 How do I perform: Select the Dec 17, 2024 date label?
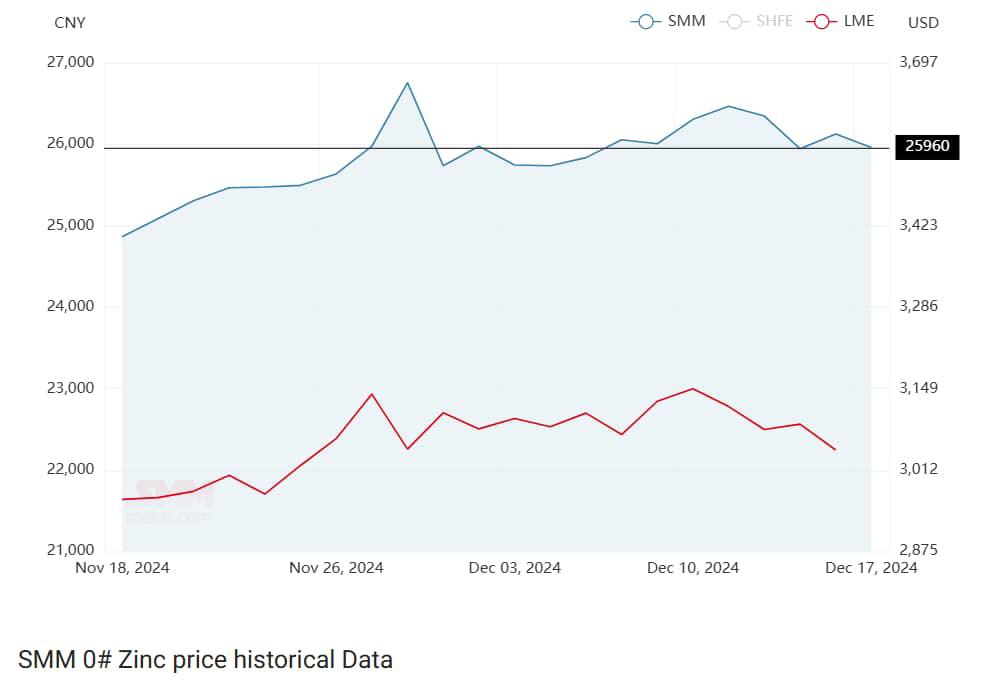(870, 567)
